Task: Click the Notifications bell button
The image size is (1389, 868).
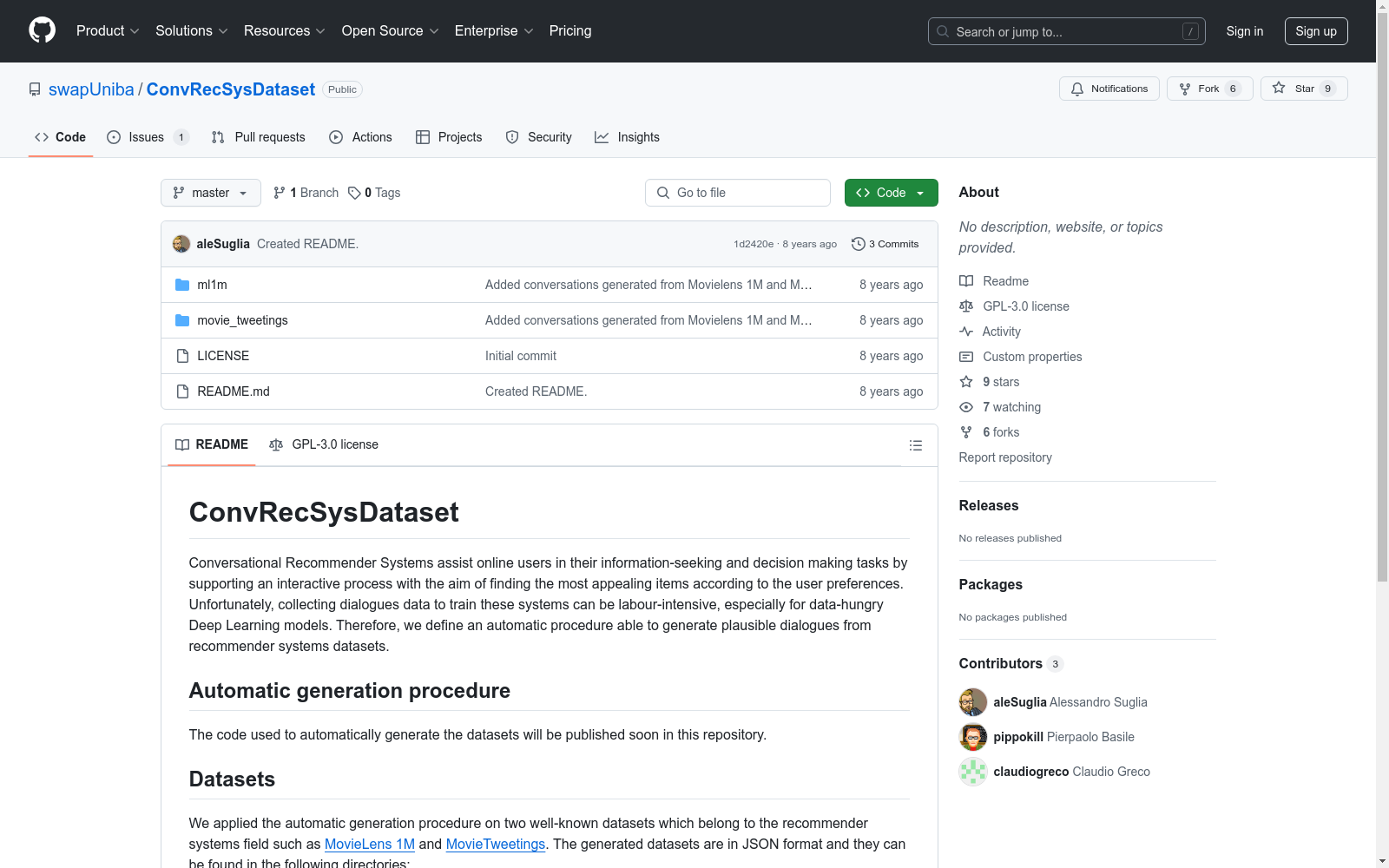Action: coord(1109,89)
